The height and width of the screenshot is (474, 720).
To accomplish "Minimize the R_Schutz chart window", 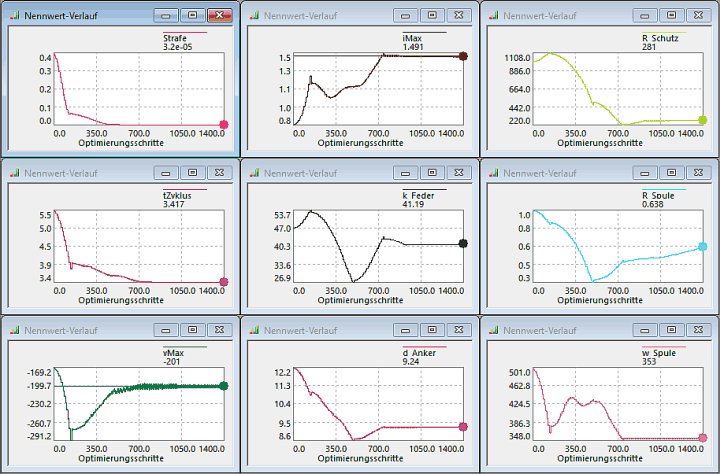I will click(644, 17).
